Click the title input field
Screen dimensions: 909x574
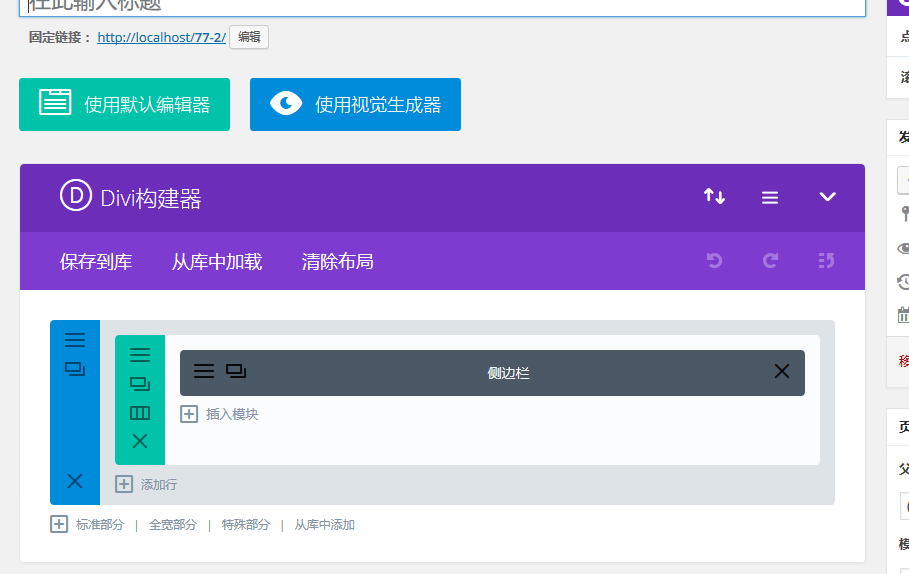pos(442,6)
